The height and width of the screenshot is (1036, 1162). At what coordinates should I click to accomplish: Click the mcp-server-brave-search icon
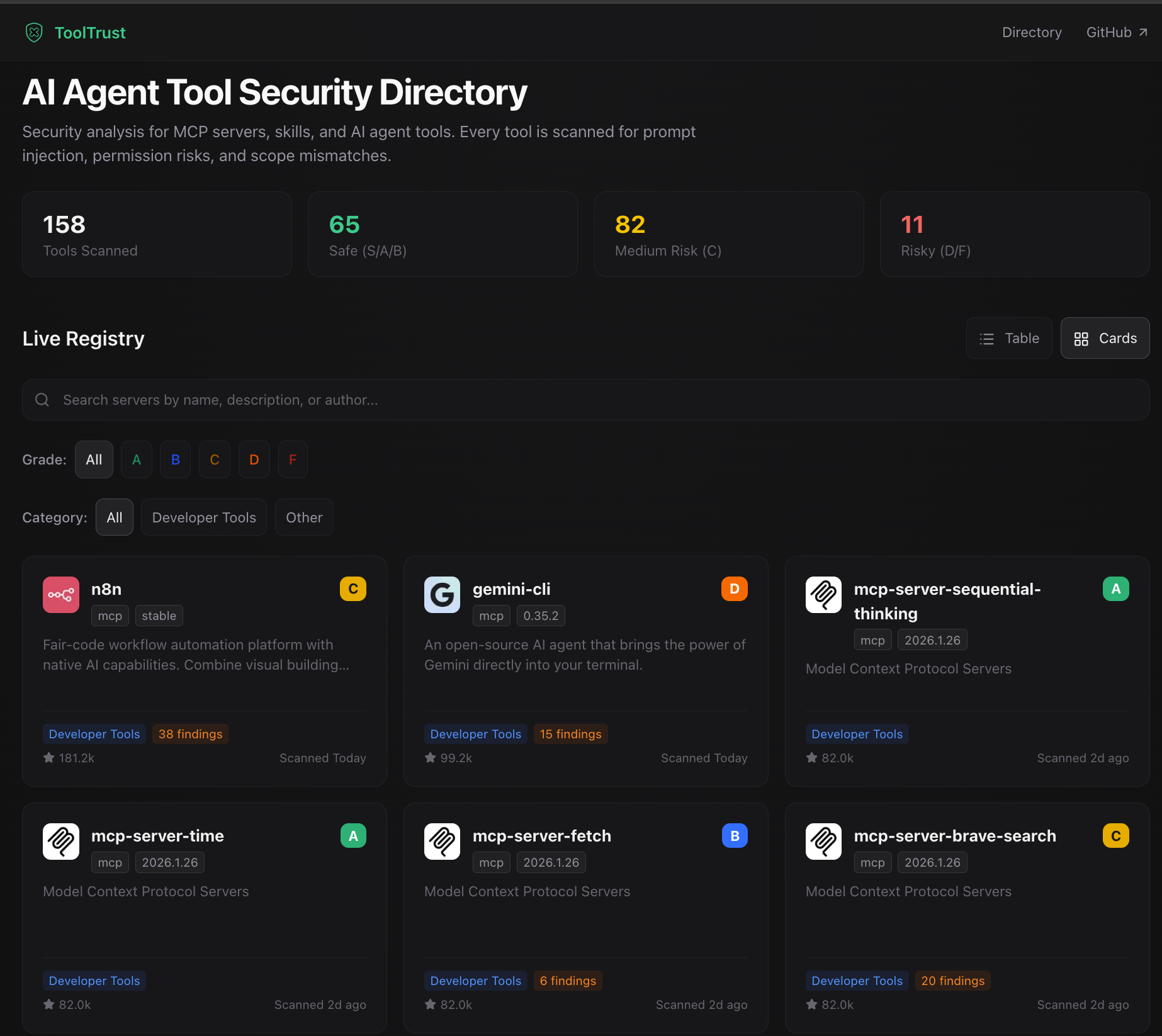pyautogui.click(x=823, y=841)
